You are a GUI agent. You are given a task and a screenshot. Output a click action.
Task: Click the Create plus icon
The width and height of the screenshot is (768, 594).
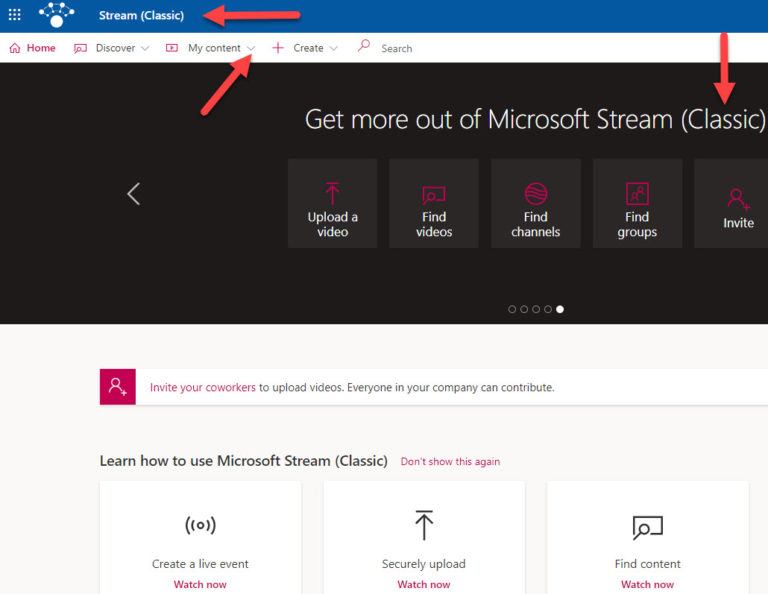pos(278,48)
